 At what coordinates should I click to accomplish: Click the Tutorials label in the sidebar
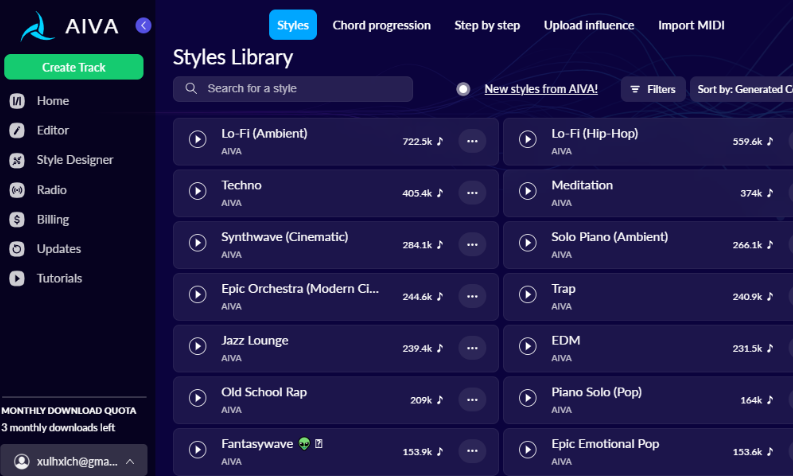coord(59,278)
